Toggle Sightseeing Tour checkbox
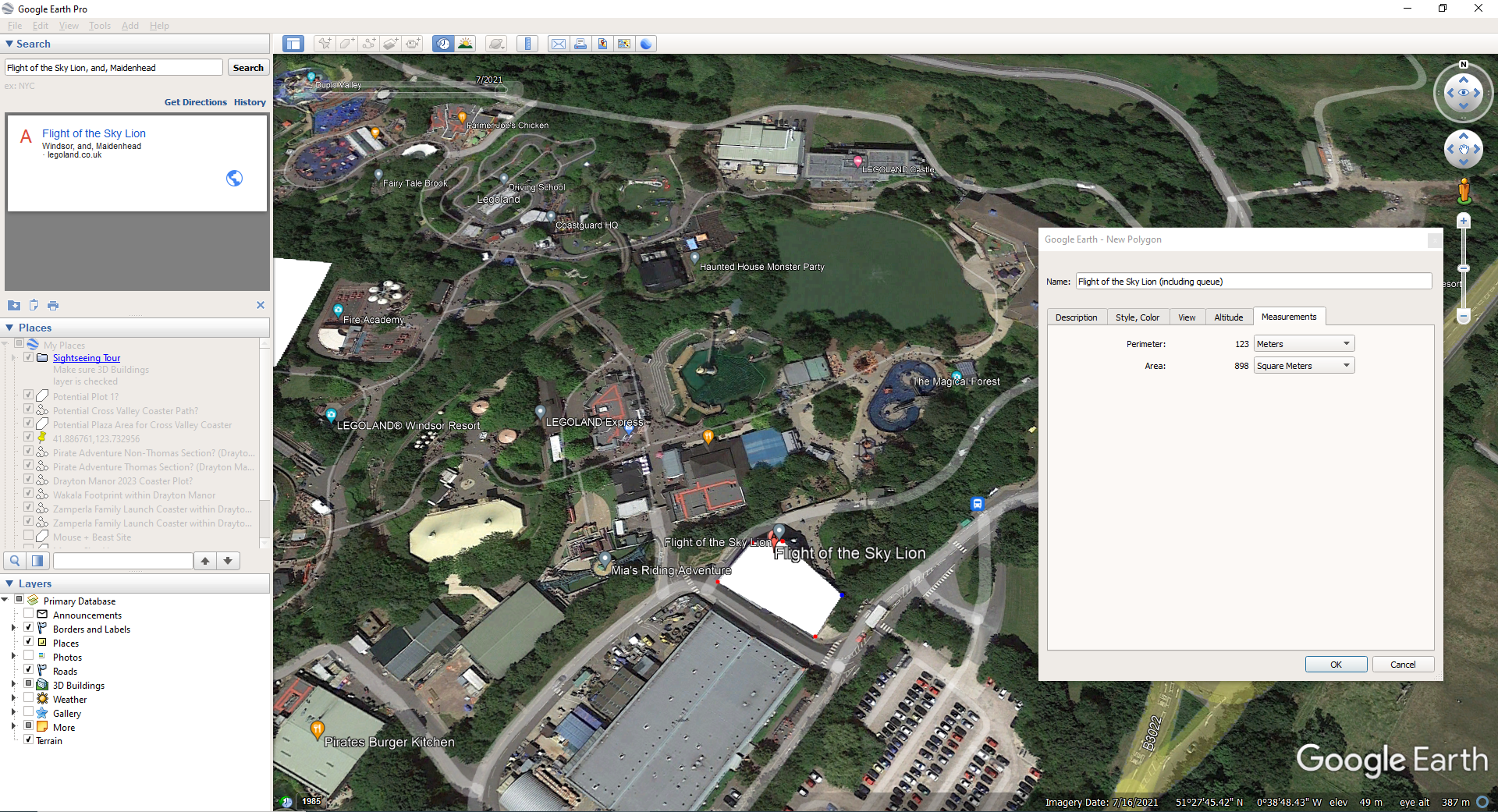The image size is (1498, 812). point(29,357)
